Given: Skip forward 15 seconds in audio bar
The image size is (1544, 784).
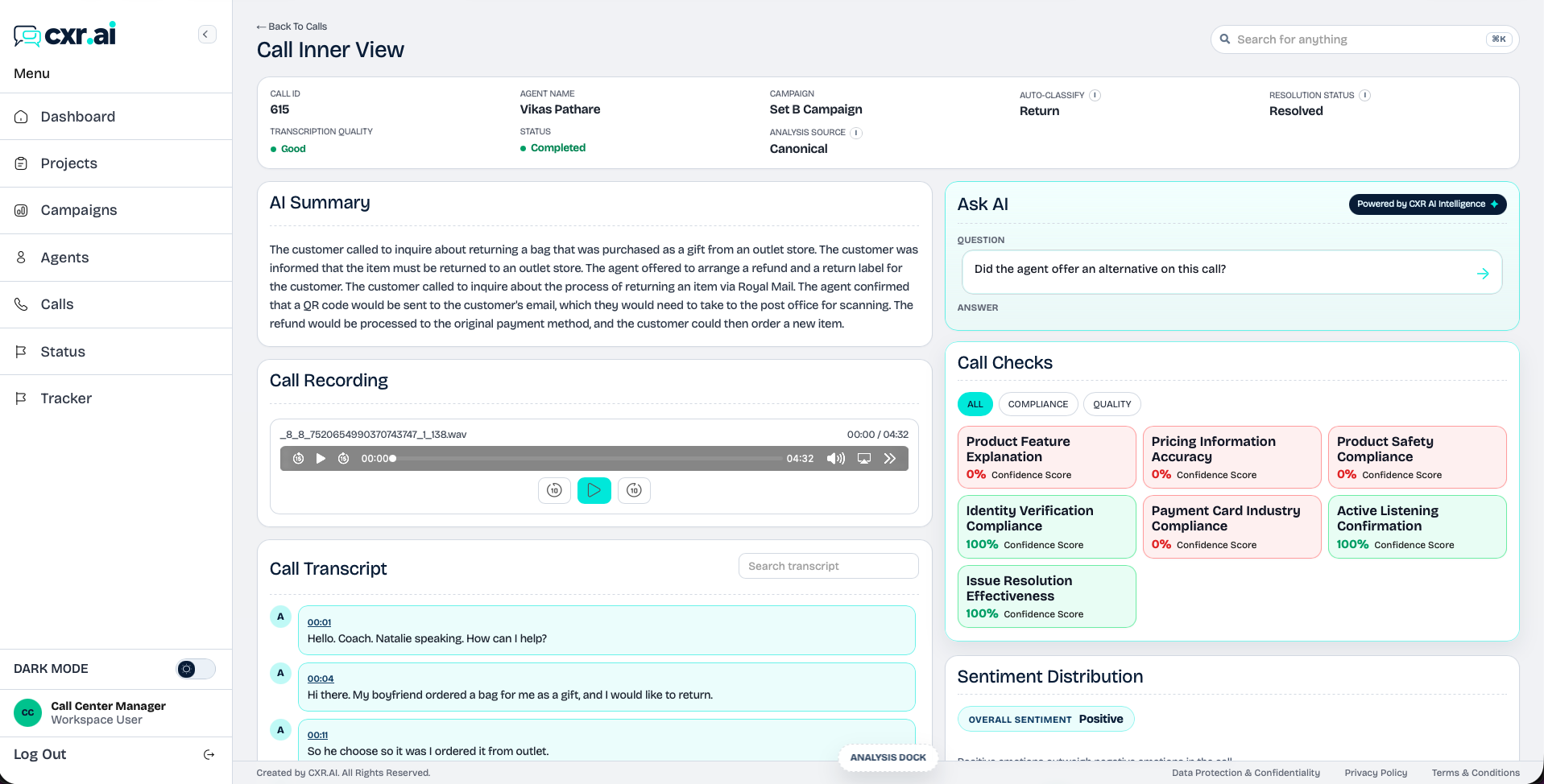Looking at the screenshot, I should coord(343,459).
